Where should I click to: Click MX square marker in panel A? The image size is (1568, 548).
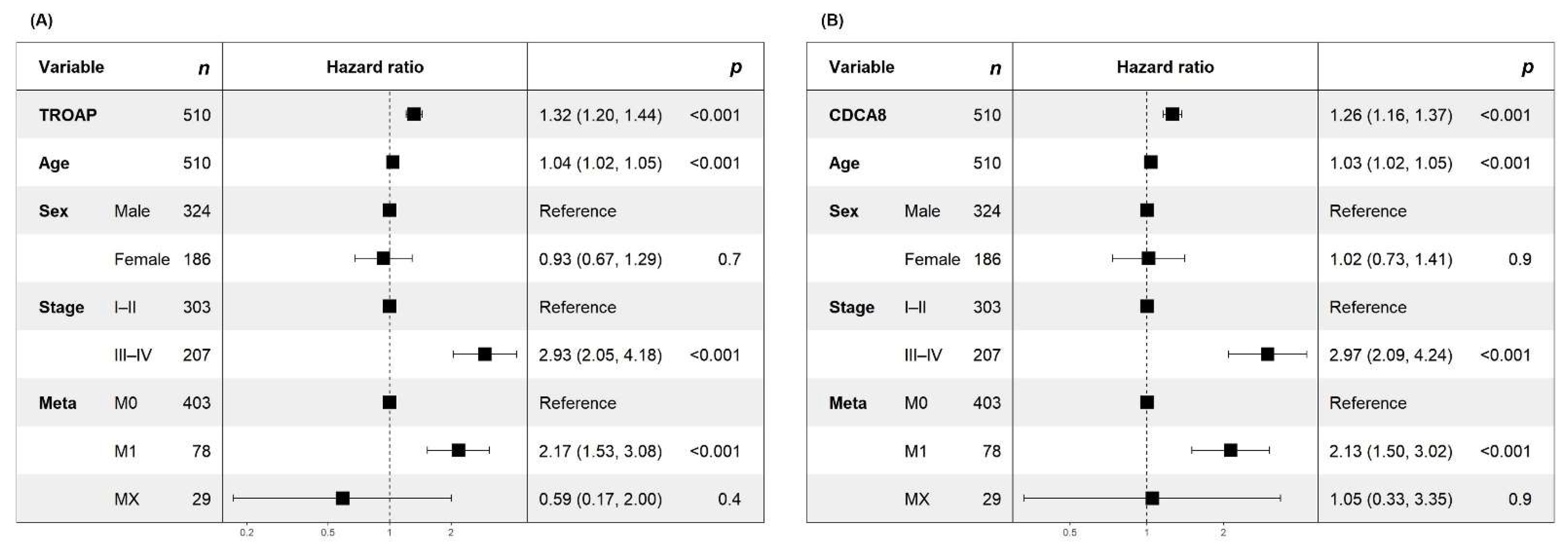point(343,499)
